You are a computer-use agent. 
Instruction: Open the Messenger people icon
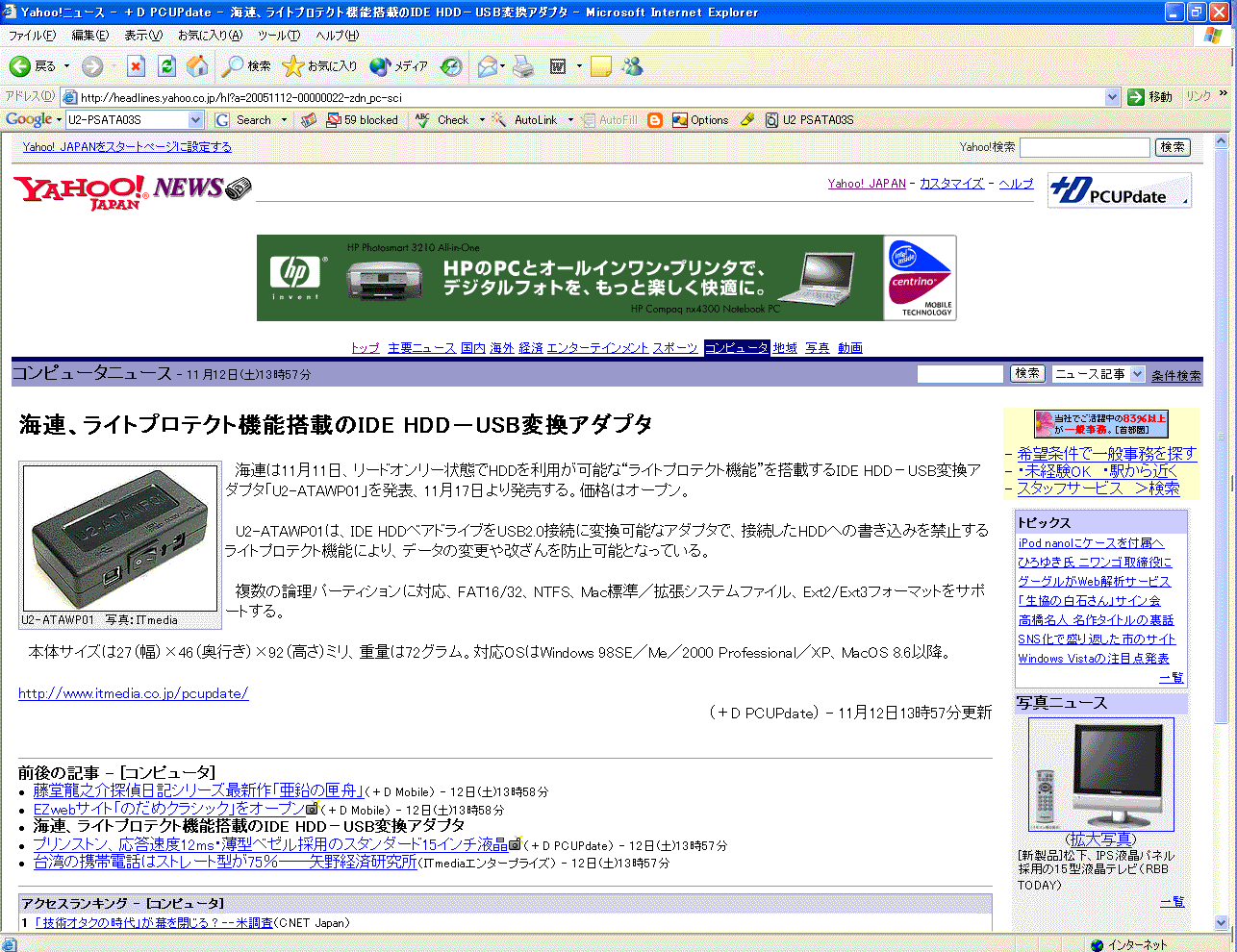[632, 66]
